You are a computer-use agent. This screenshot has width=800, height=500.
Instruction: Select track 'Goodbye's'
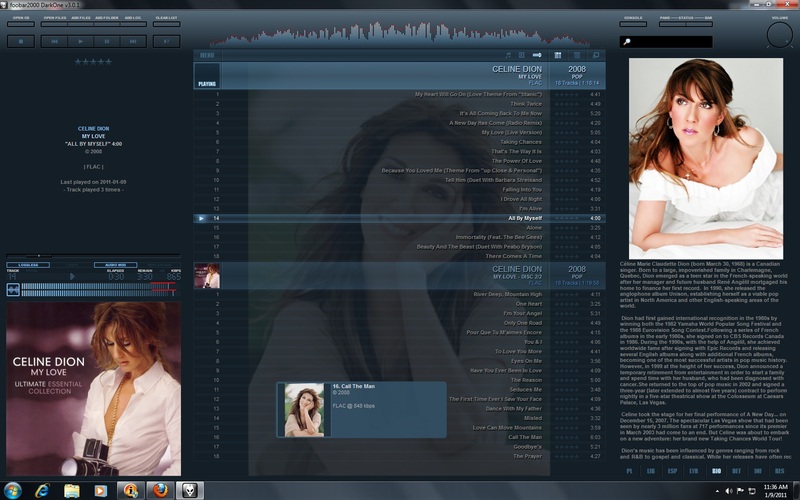click(399, 446)
